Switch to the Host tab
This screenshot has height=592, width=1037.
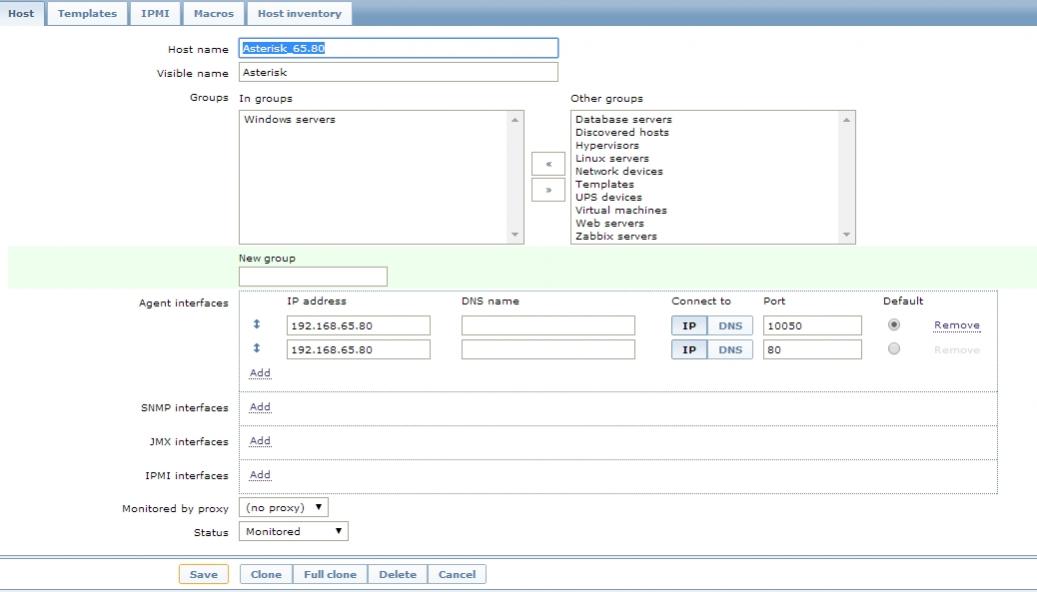point(21,13)
